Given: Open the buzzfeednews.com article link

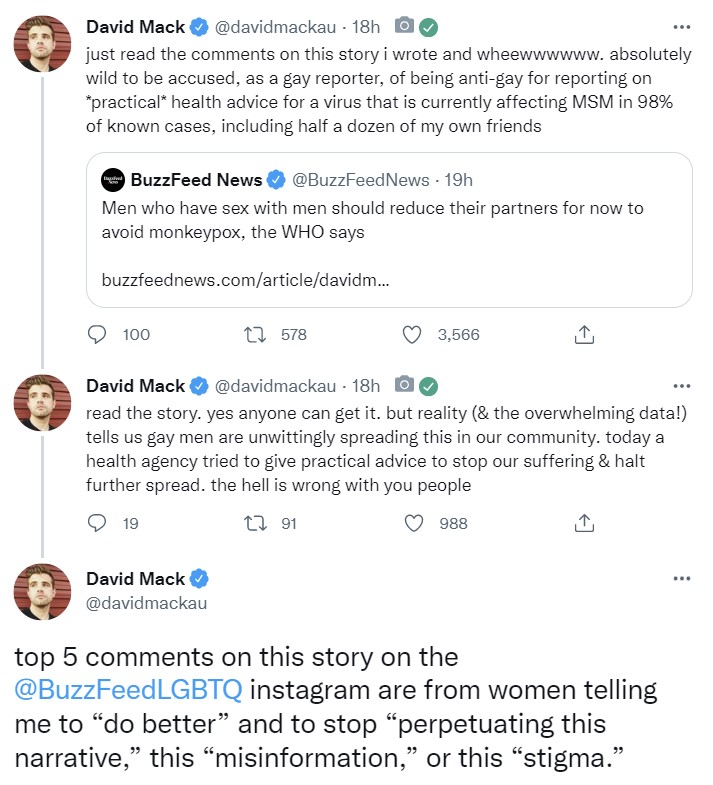Looking at the screenshot, I should [x=245, y=280].
